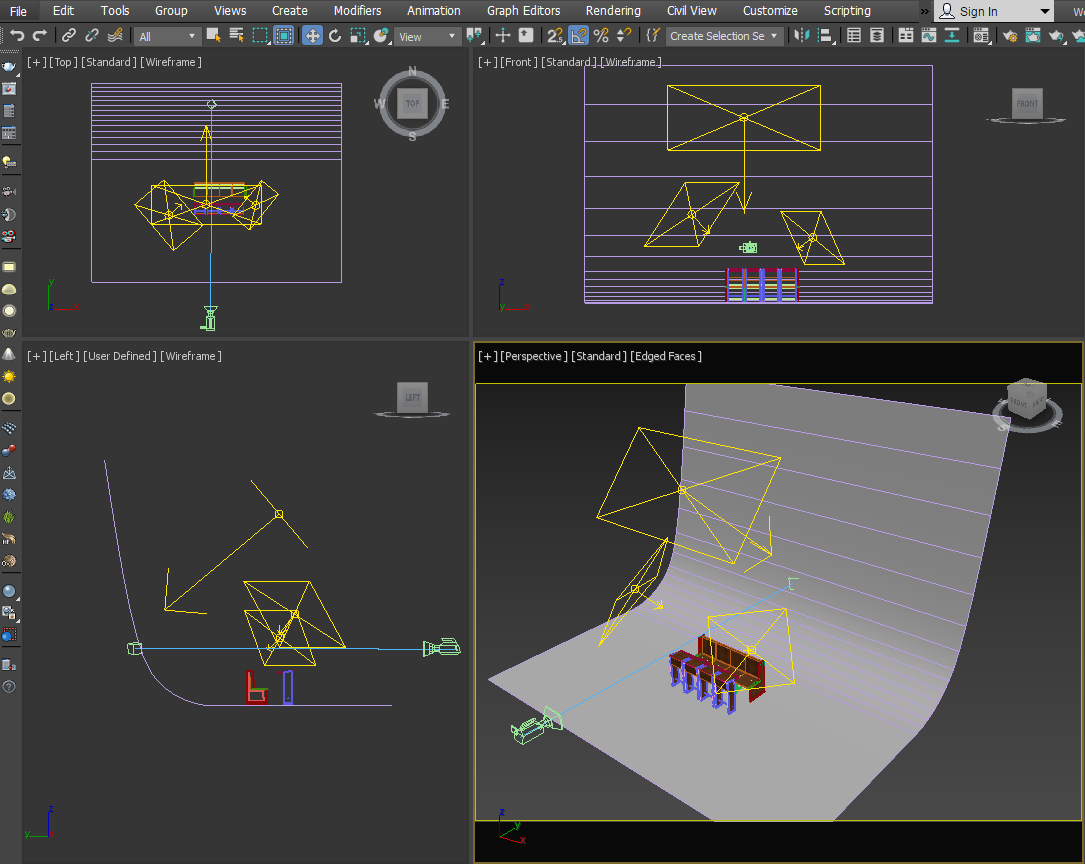Open the Mirror tool

801,36
